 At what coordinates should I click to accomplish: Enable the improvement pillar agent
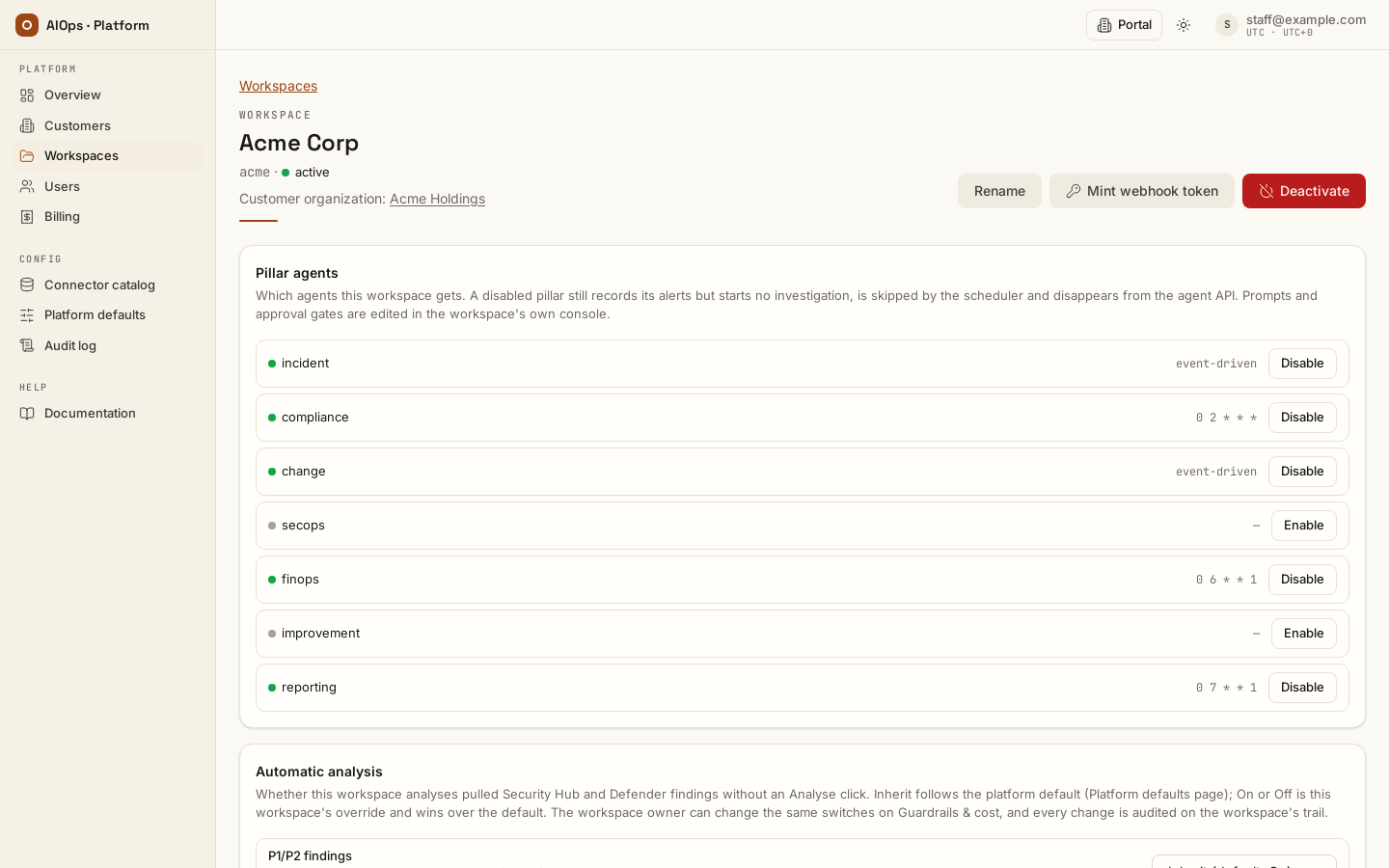click(1304, 634)
